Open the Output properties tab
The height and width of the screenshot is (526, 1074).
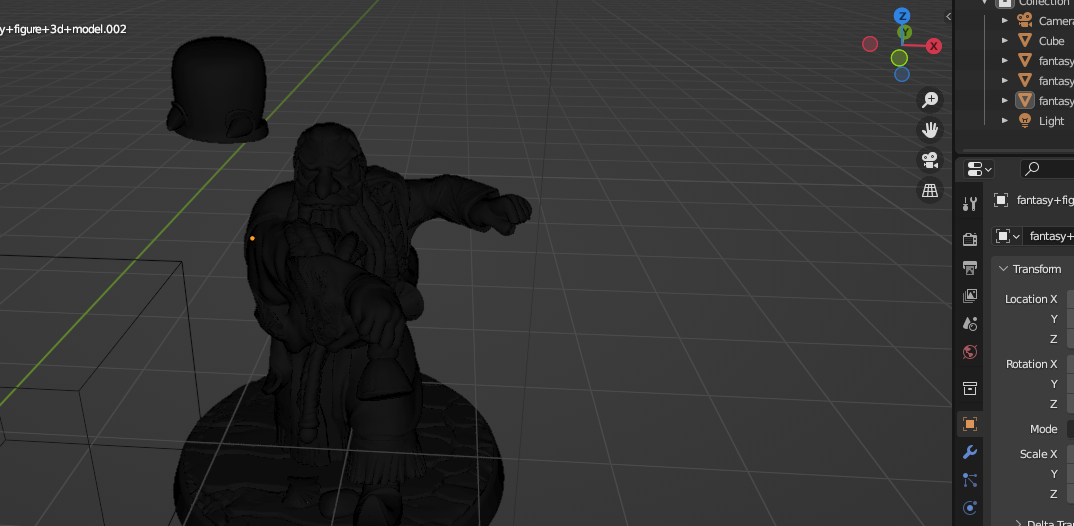(969, 267)
